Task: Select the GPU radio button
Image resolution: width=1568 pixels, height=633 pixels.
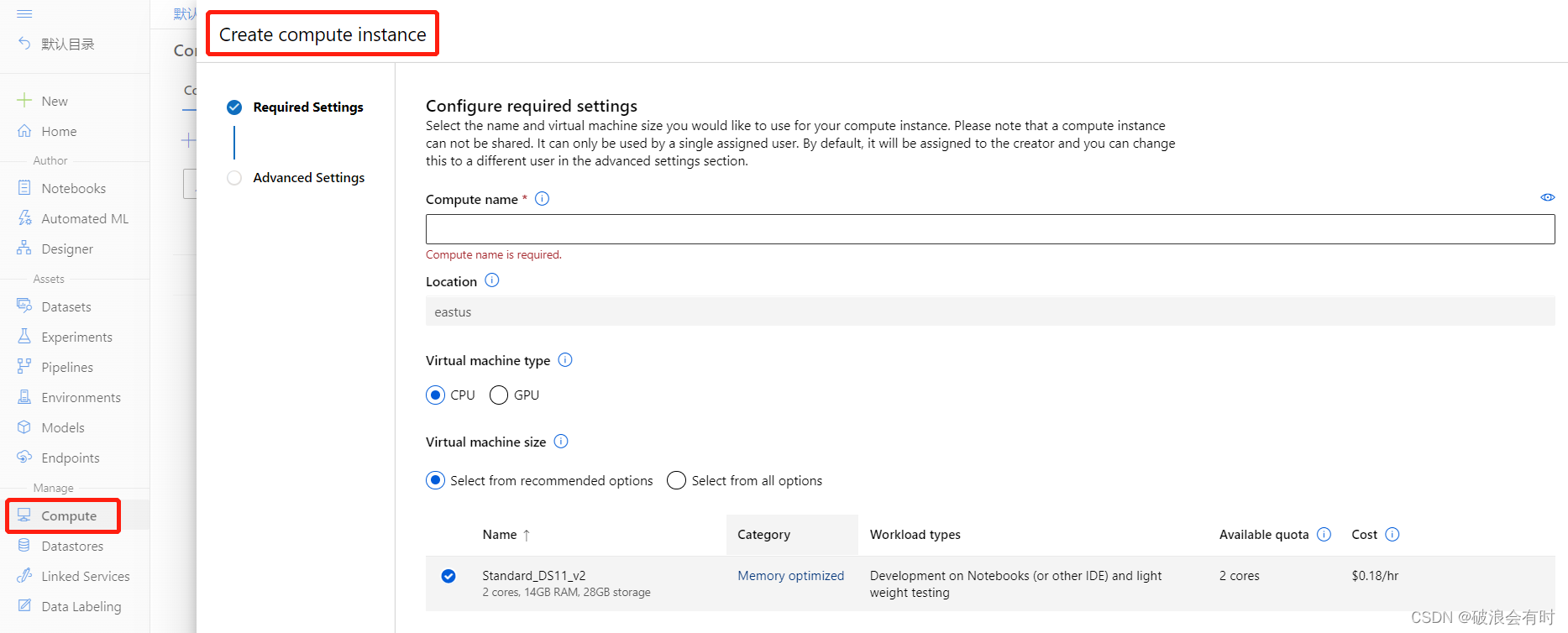Action: pos(499,395)
